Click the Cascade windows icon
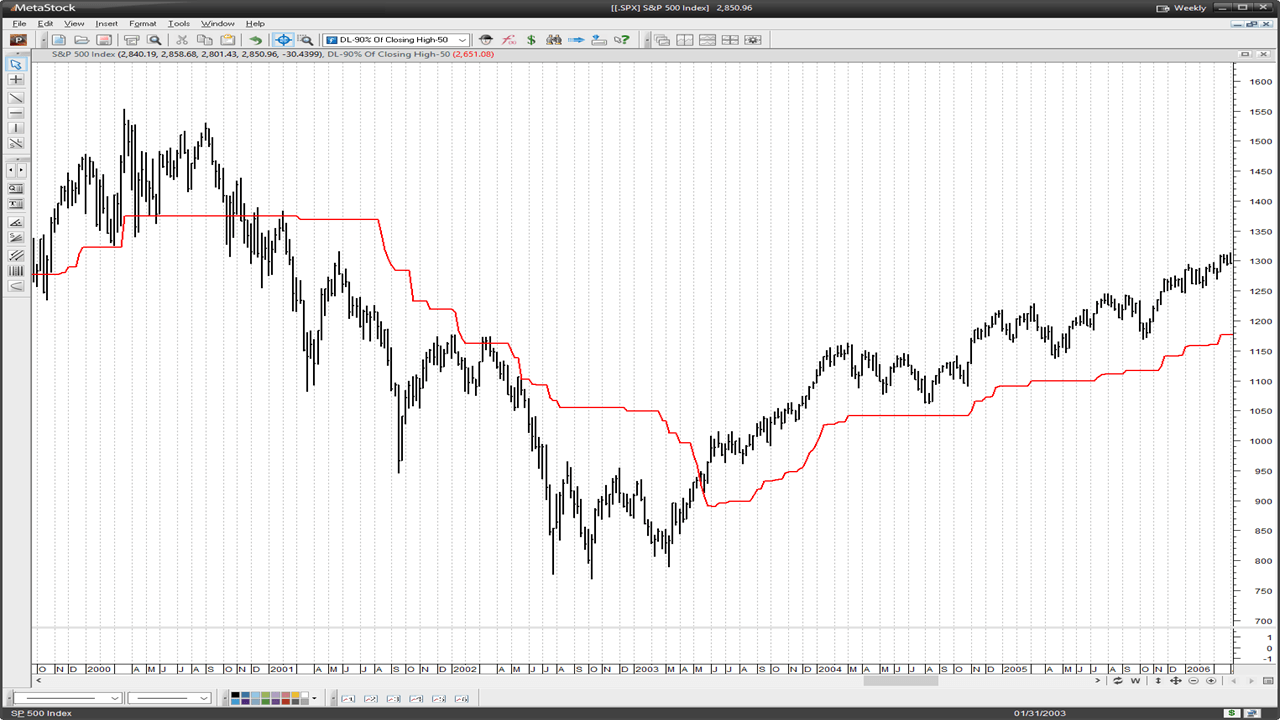The width and height of the screenshot is (1280, 720). (662, 40)
